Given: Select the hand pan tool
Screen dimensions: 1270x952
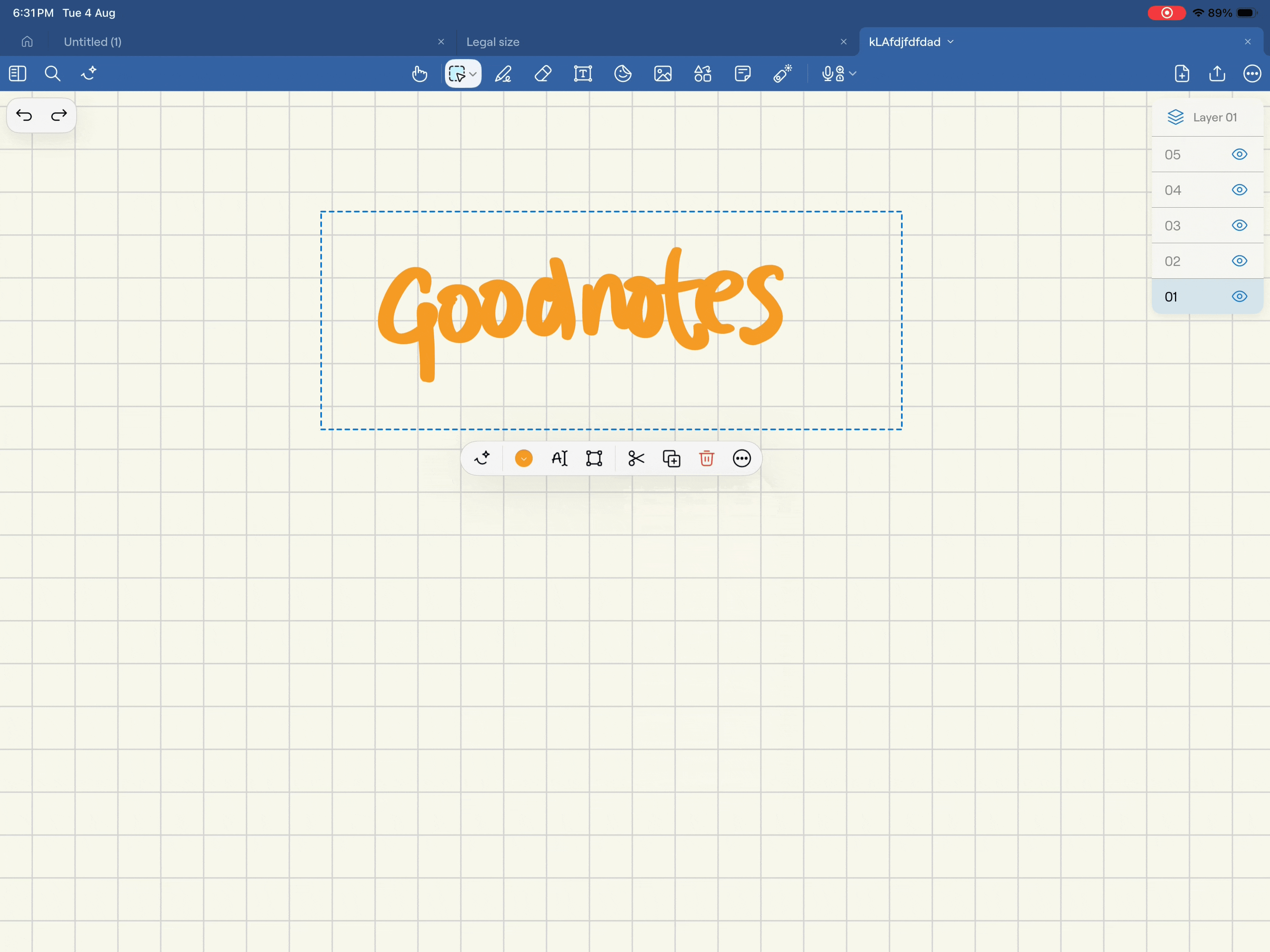Looking at the screenshot, I should click(420, 73).
